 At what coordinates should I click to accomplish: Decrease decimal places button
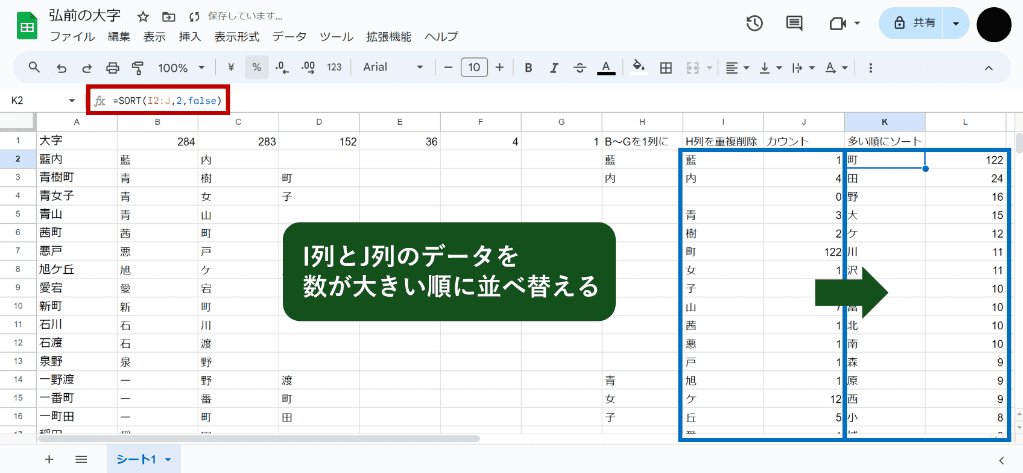[x=282, y=67]
